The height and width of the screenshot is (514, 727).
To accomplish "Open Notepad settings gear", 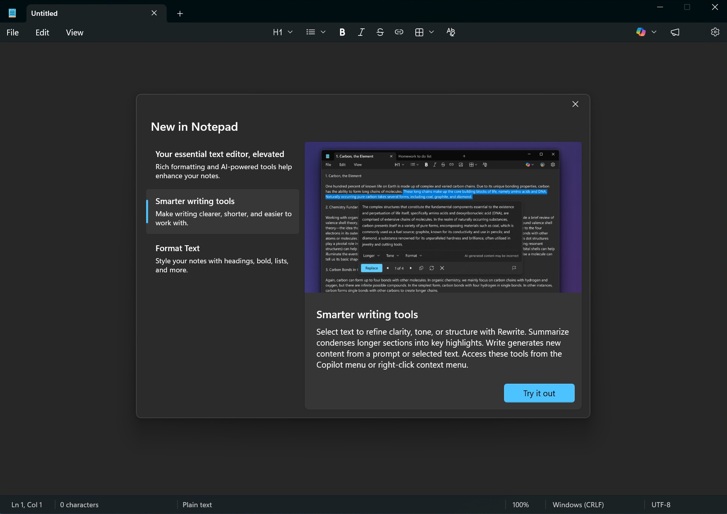I will click(715, 32).
